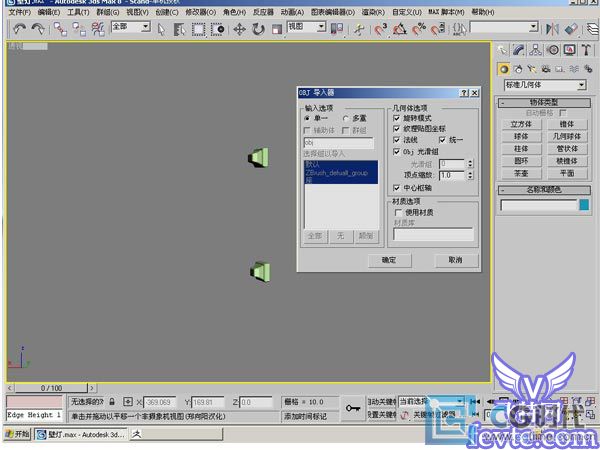Click the 取消 button in OBJ importer

[455, 260]
